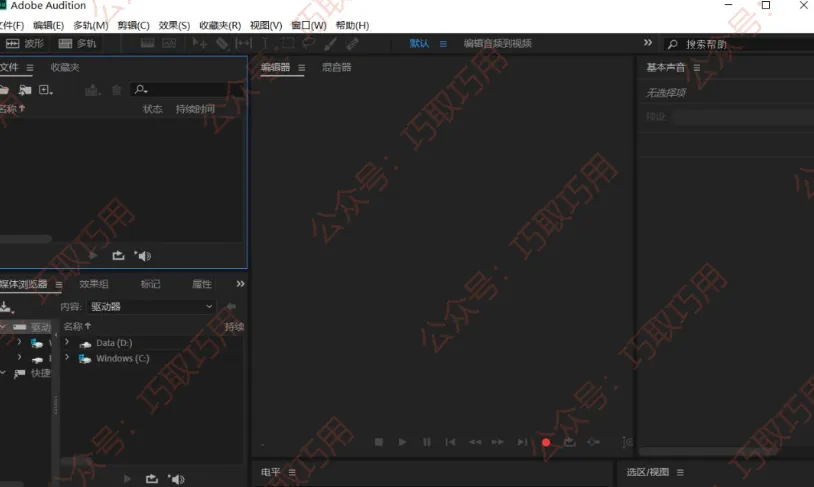Select the Lasso Selection tool

tap(309, 43)
